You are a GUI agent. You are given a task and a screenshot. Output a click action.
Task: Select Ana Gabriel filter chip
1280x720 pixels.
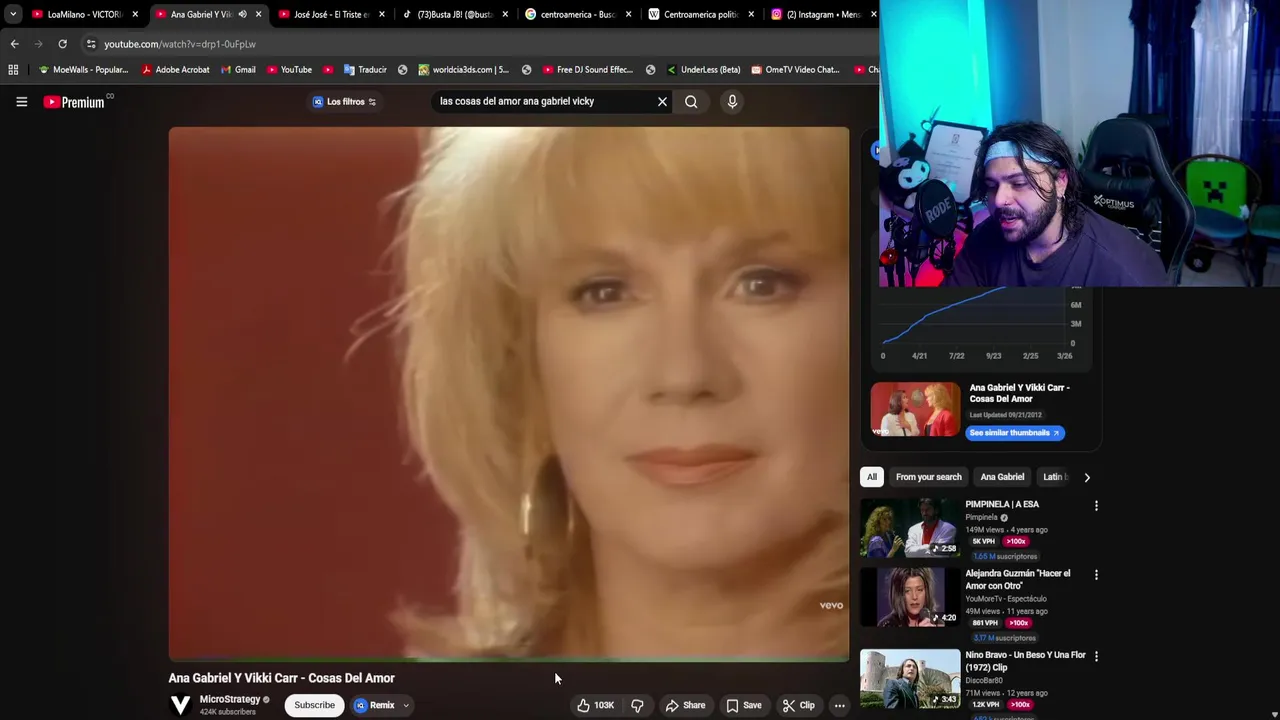tap(1002, 477)
